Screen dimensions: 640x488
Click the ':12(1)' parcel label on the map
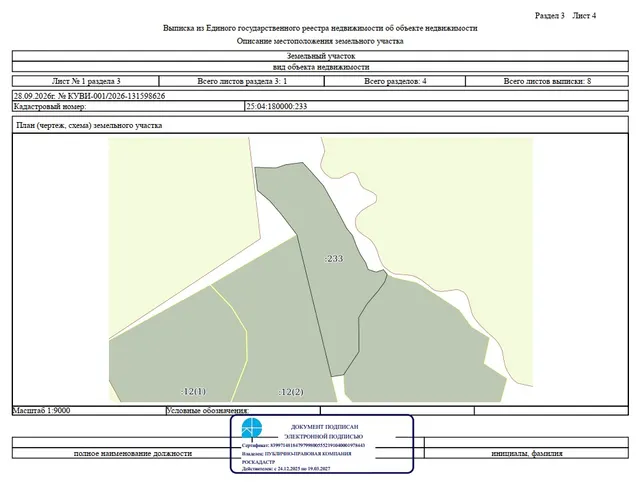[193, 391]
